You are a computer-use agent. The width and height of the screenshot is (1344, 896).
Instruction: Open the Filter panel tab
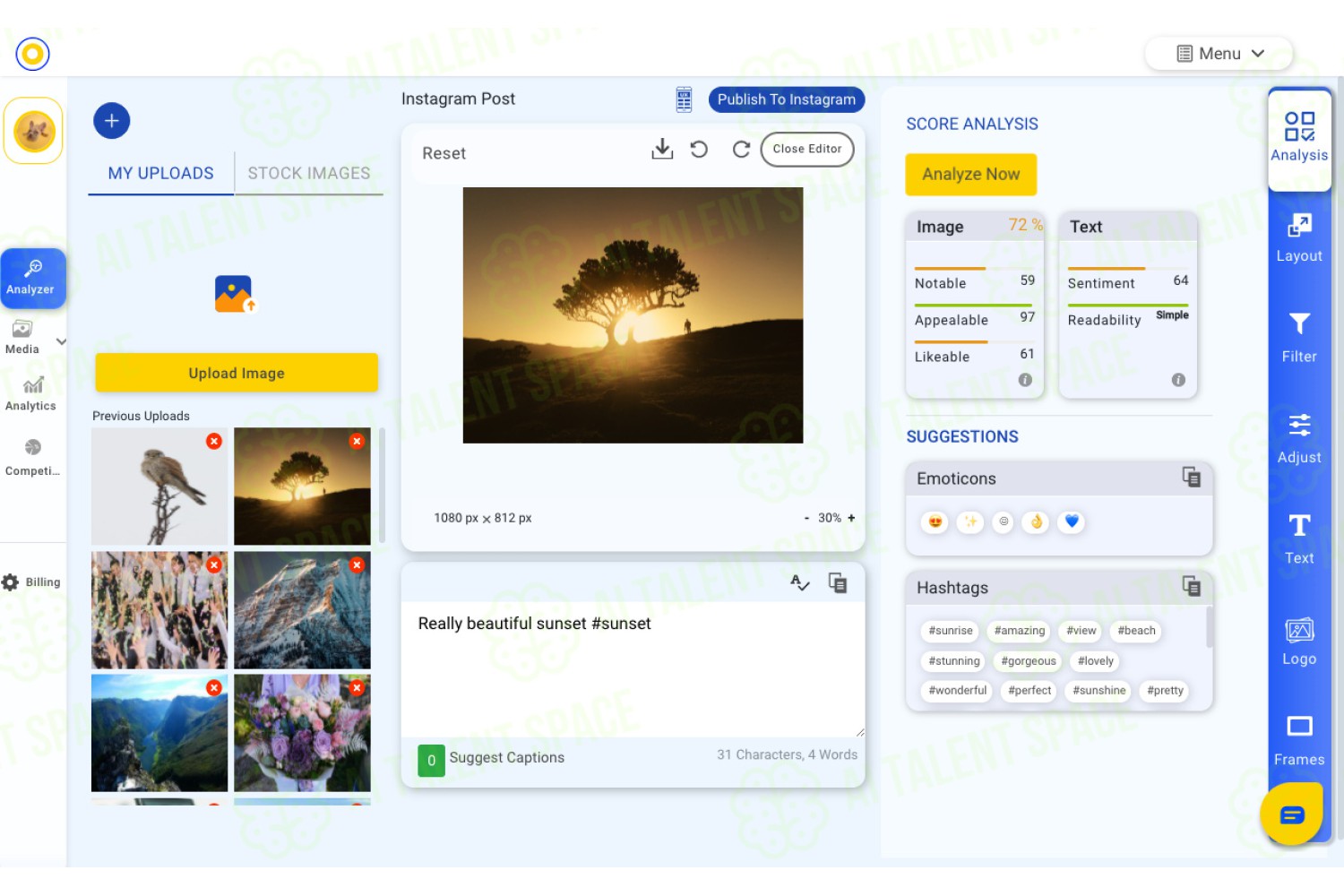pyautogui.click(x=1299, y=339)
